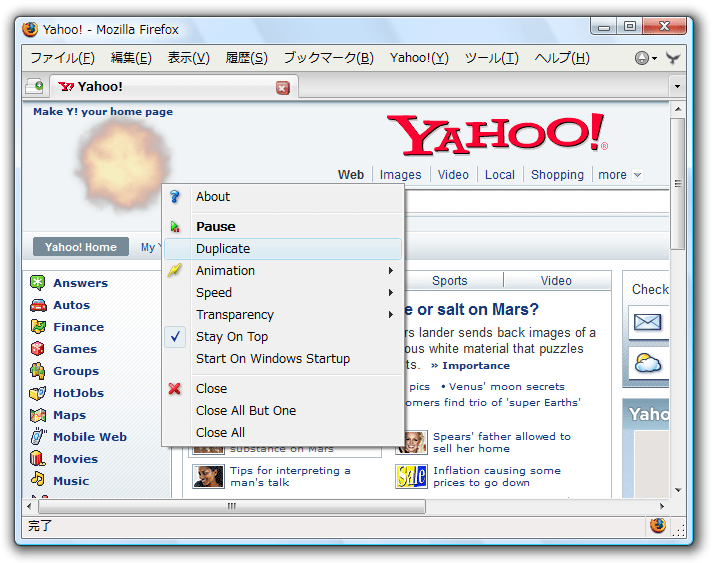712x563 pixels.
Task: Select Duplicate from the context menu
Action: pos(283,249)
